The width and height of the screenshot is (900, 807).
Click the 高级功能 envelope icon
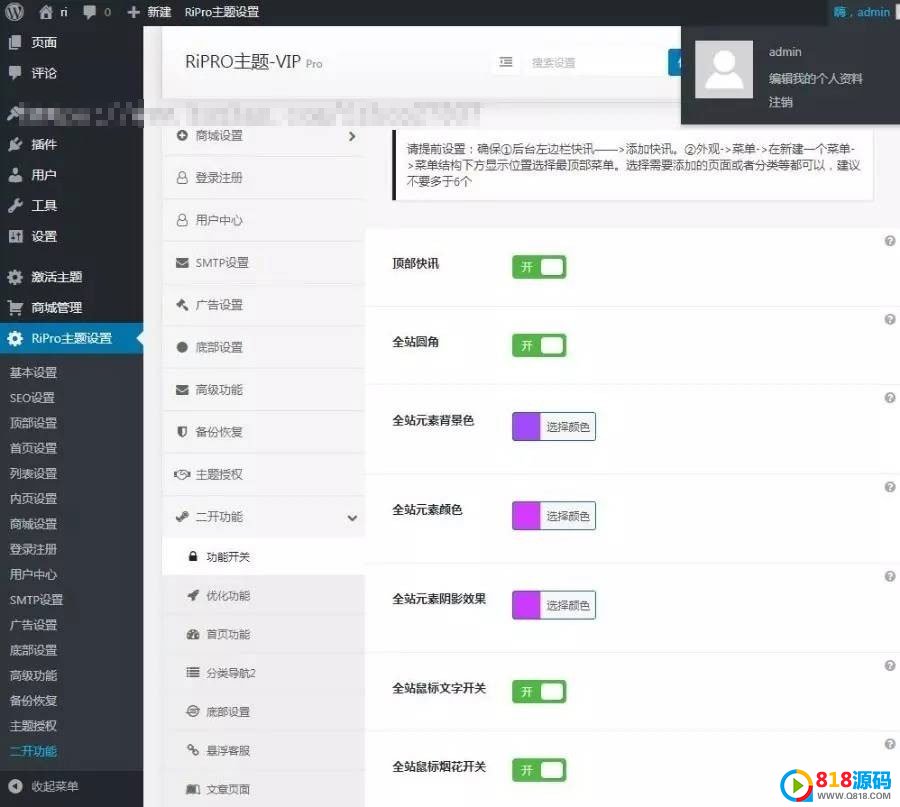(182, 390)
